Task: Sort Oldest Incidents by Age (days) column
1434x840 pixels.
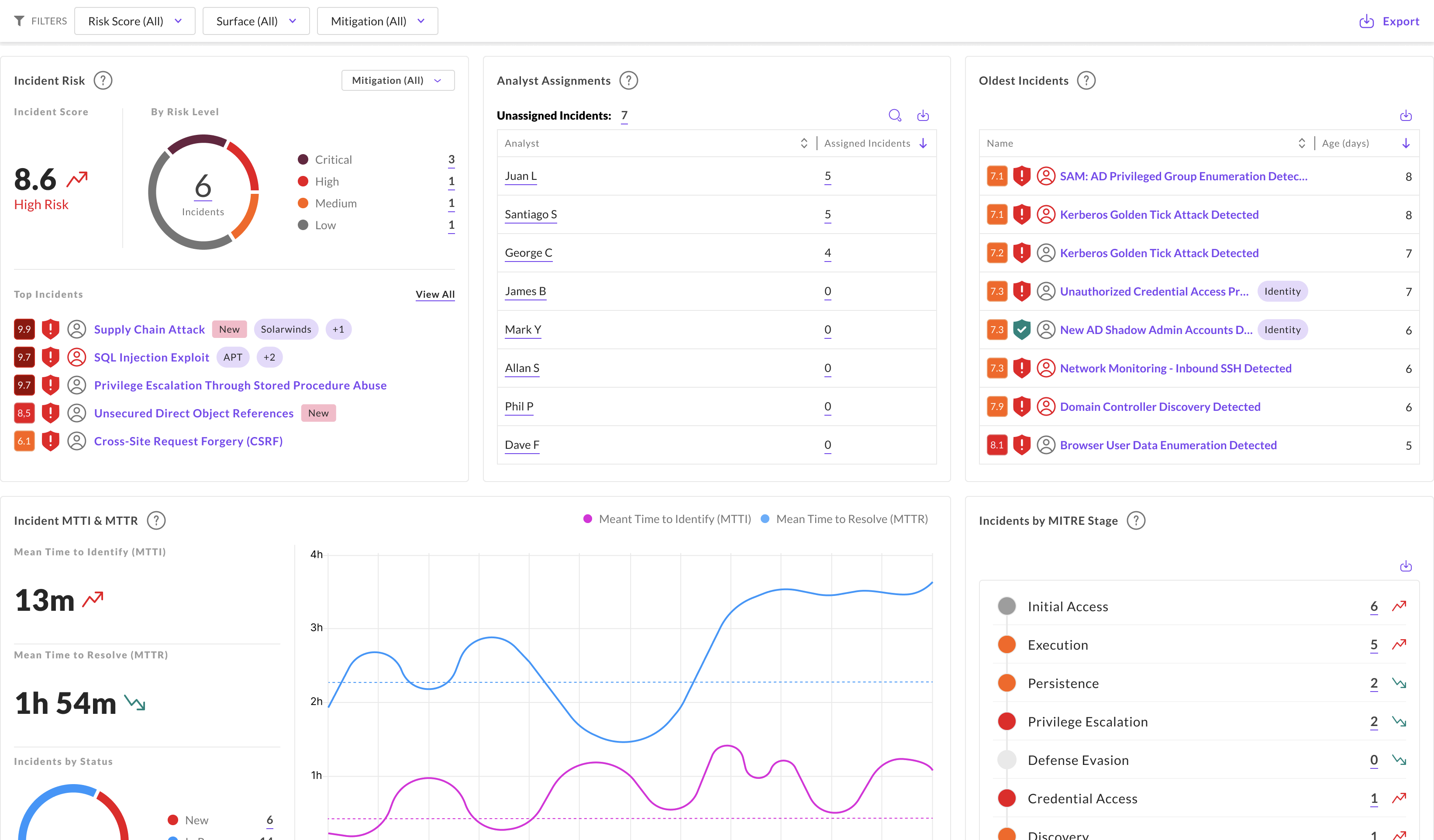Action: [x=1406, y=143]
